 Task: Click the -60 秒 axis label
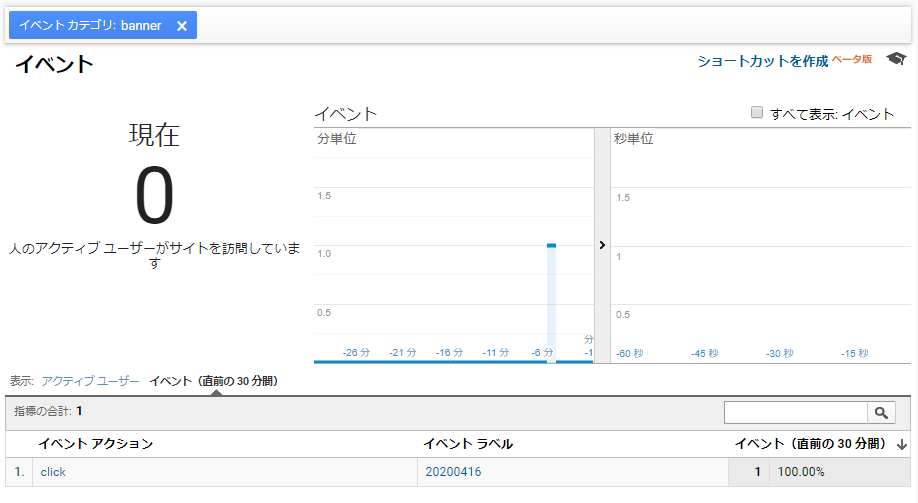click(629, 354)
